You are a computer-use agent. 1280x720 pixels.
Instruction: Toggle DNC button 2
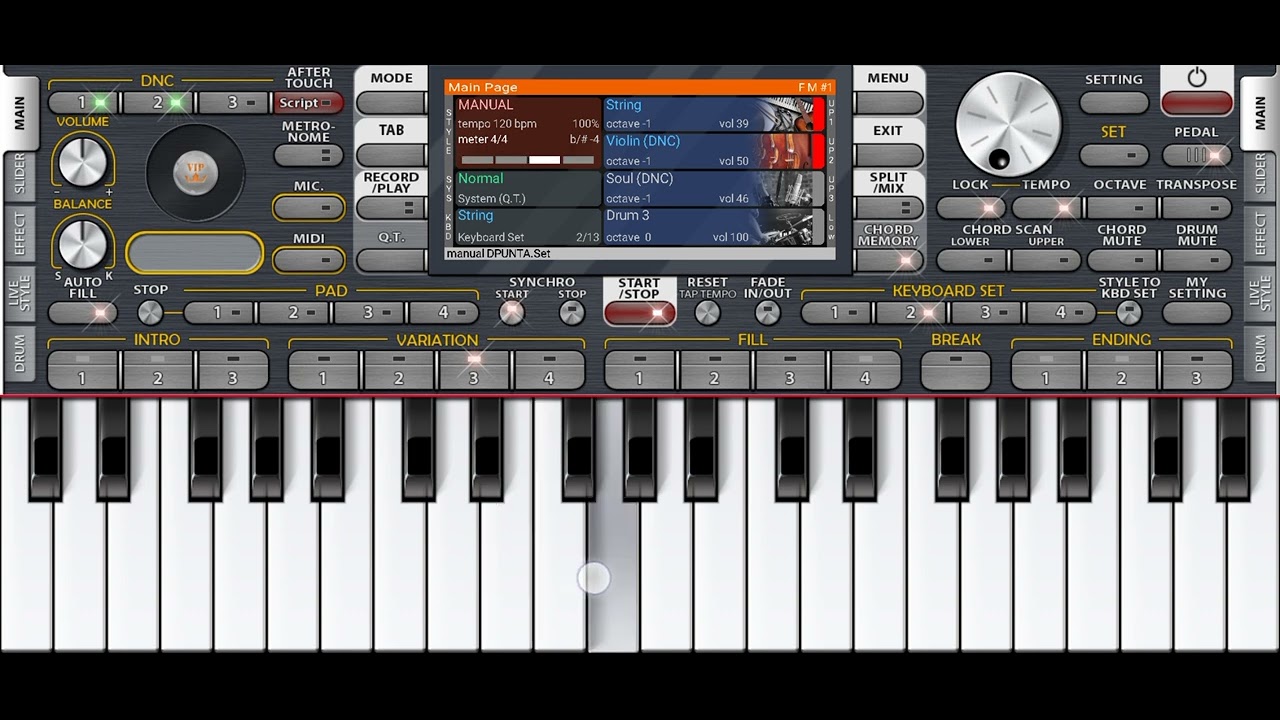tap(158, 103)
